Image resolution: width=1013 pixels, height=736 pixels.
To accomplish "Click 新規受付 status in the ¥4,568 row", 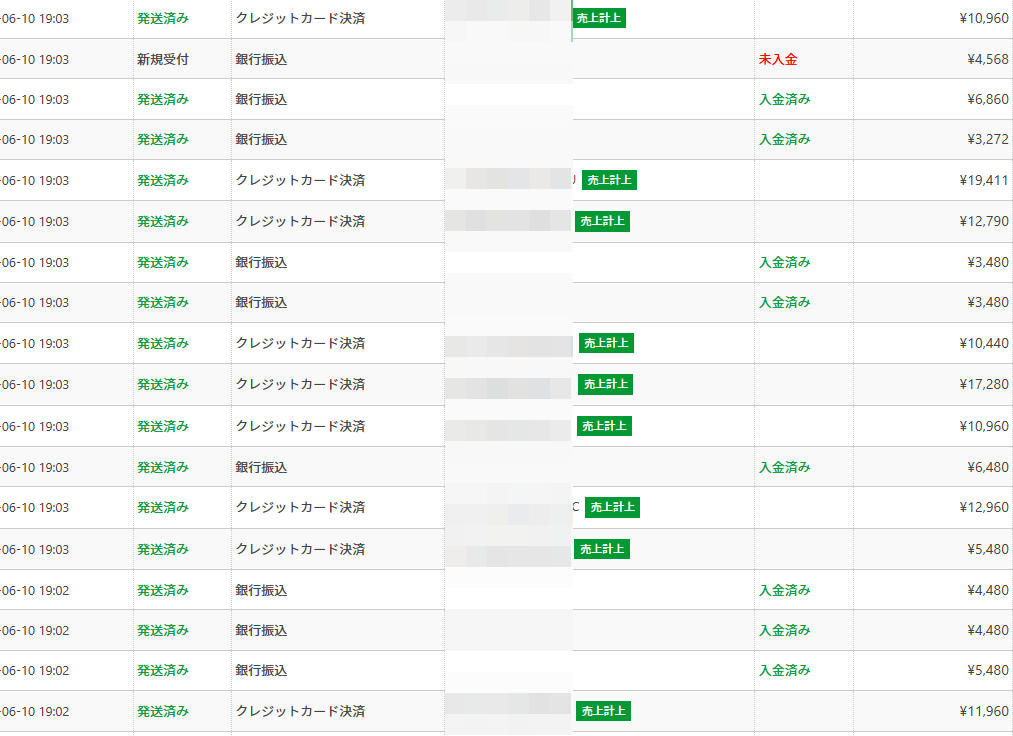I will pos(163,60).
